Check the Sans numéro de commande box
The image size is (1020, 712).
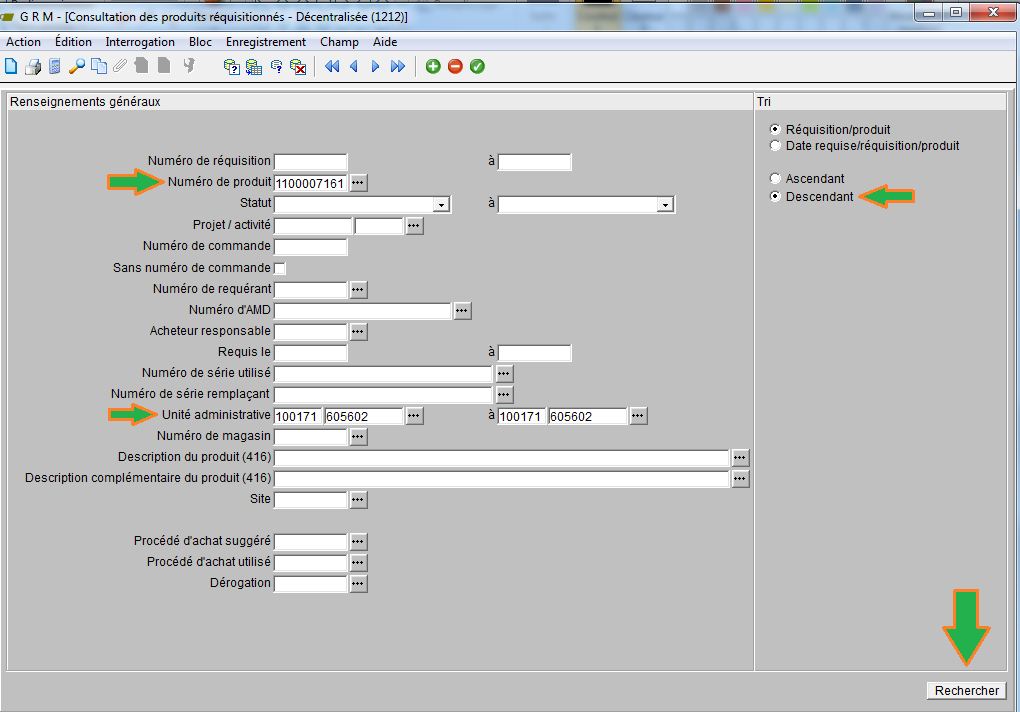click(280, 268)
